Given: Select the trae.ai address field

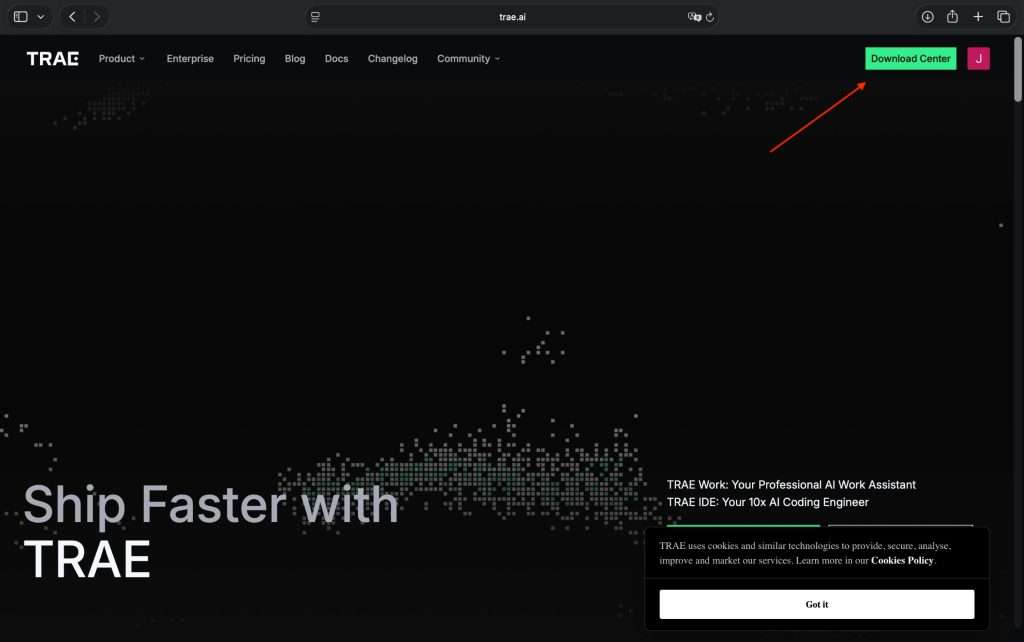Looking at the screenshot, I should click(x=512, y=17).
